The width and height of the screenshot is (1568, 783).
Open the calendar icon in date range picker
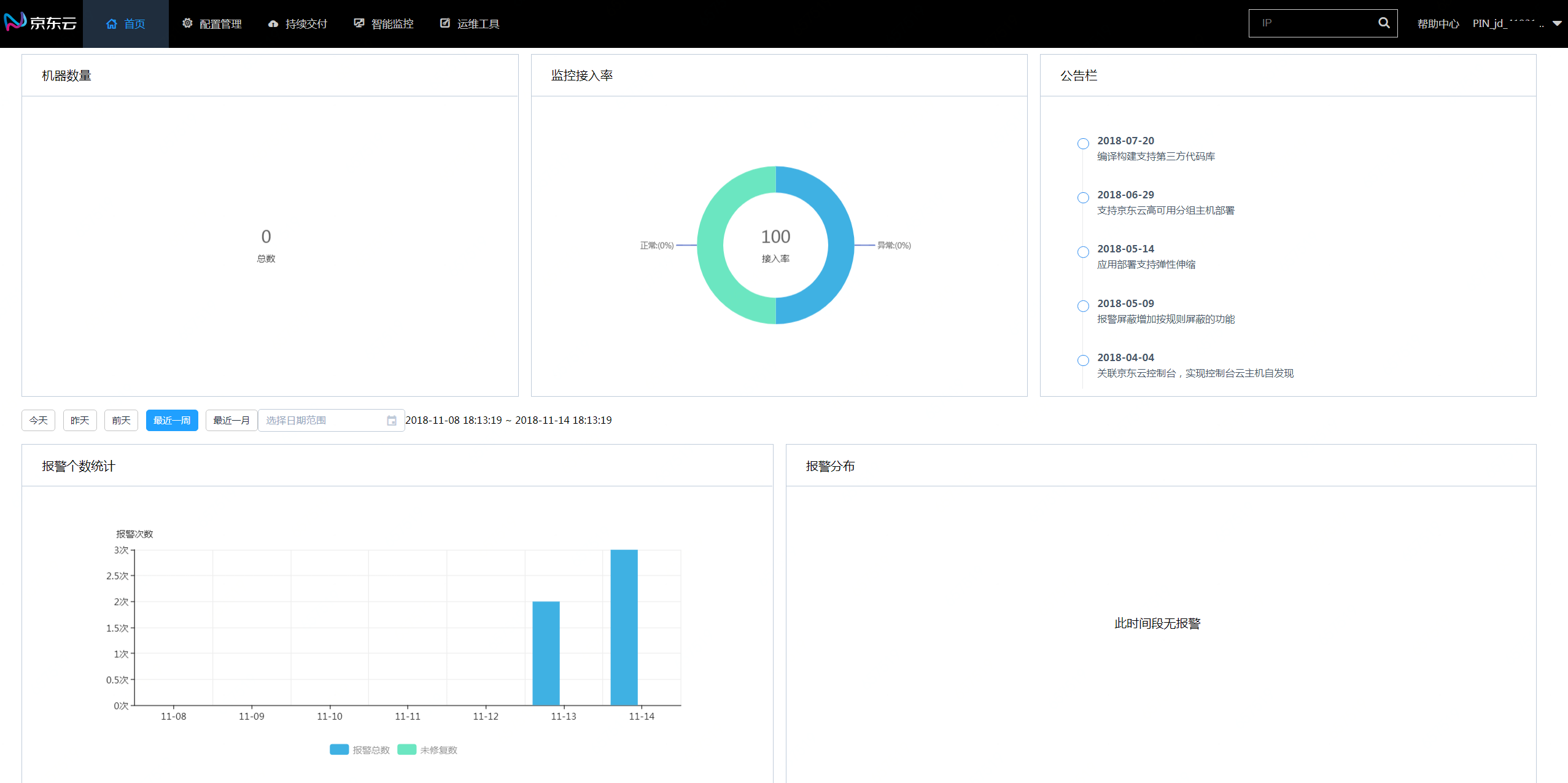point(392,420)
